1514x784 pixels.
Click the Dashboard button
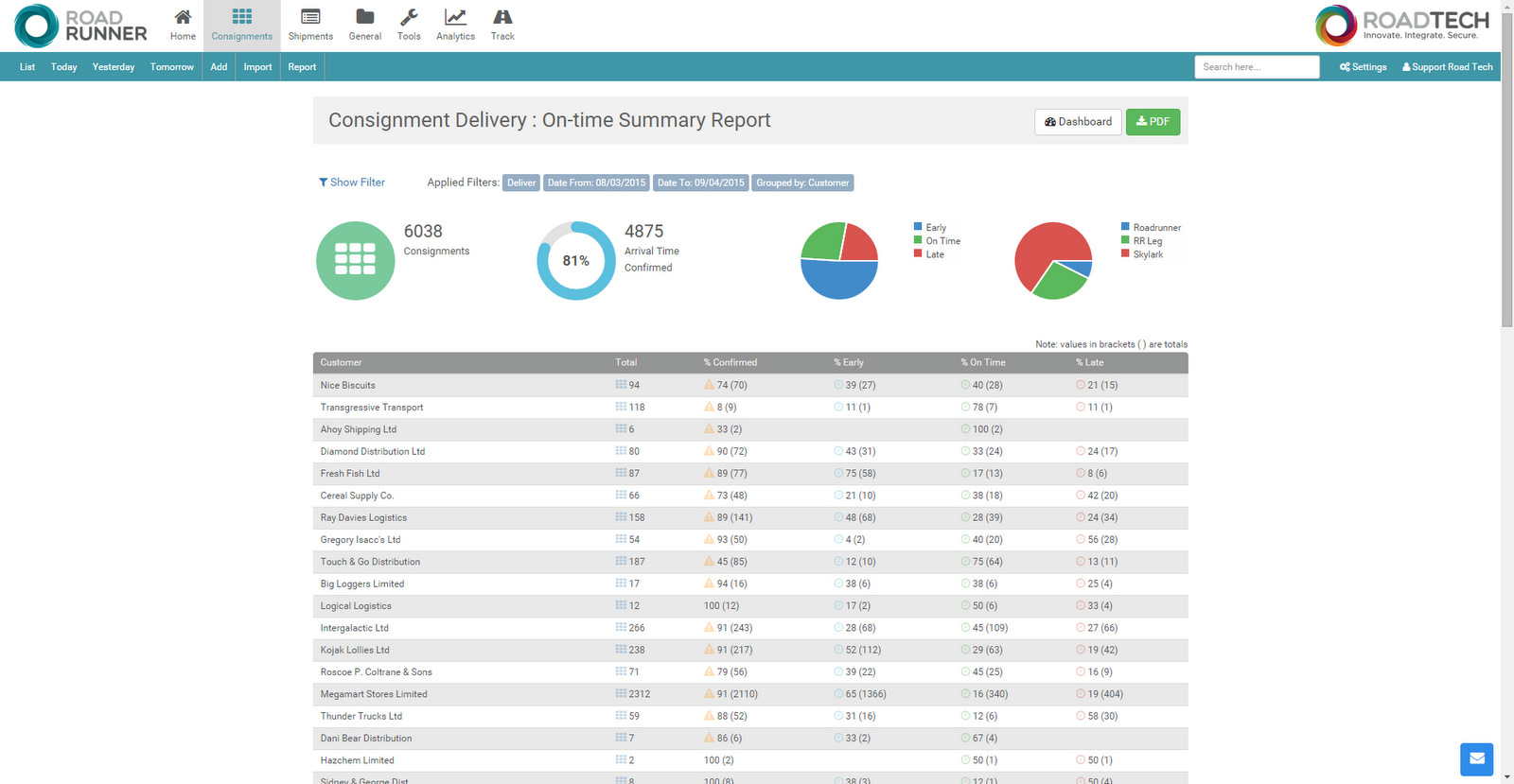tap(1078, 122)
